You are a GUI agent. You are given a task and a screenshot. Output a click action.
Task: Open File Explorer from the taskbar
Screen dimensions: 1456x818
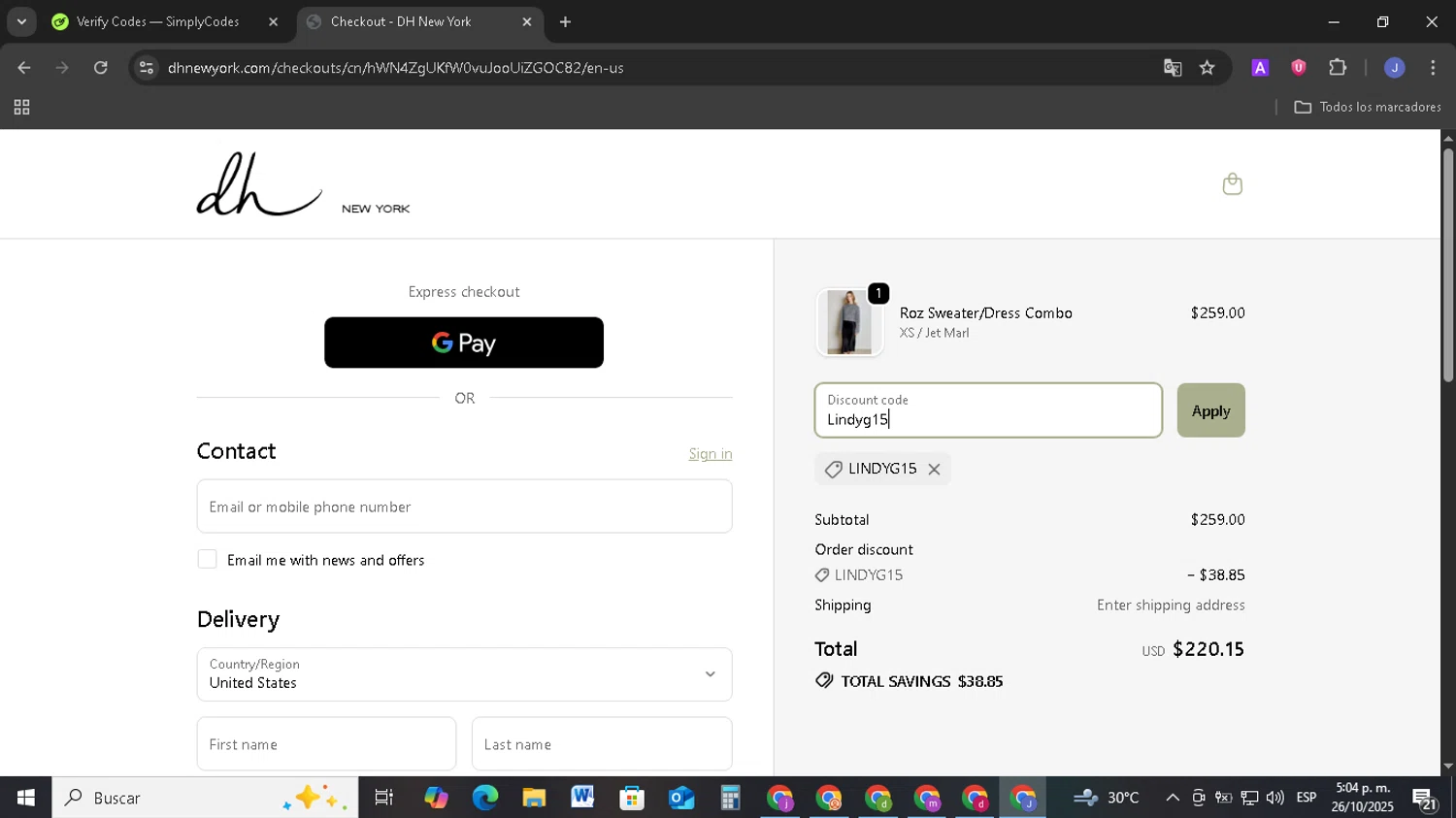click(534, 798)
